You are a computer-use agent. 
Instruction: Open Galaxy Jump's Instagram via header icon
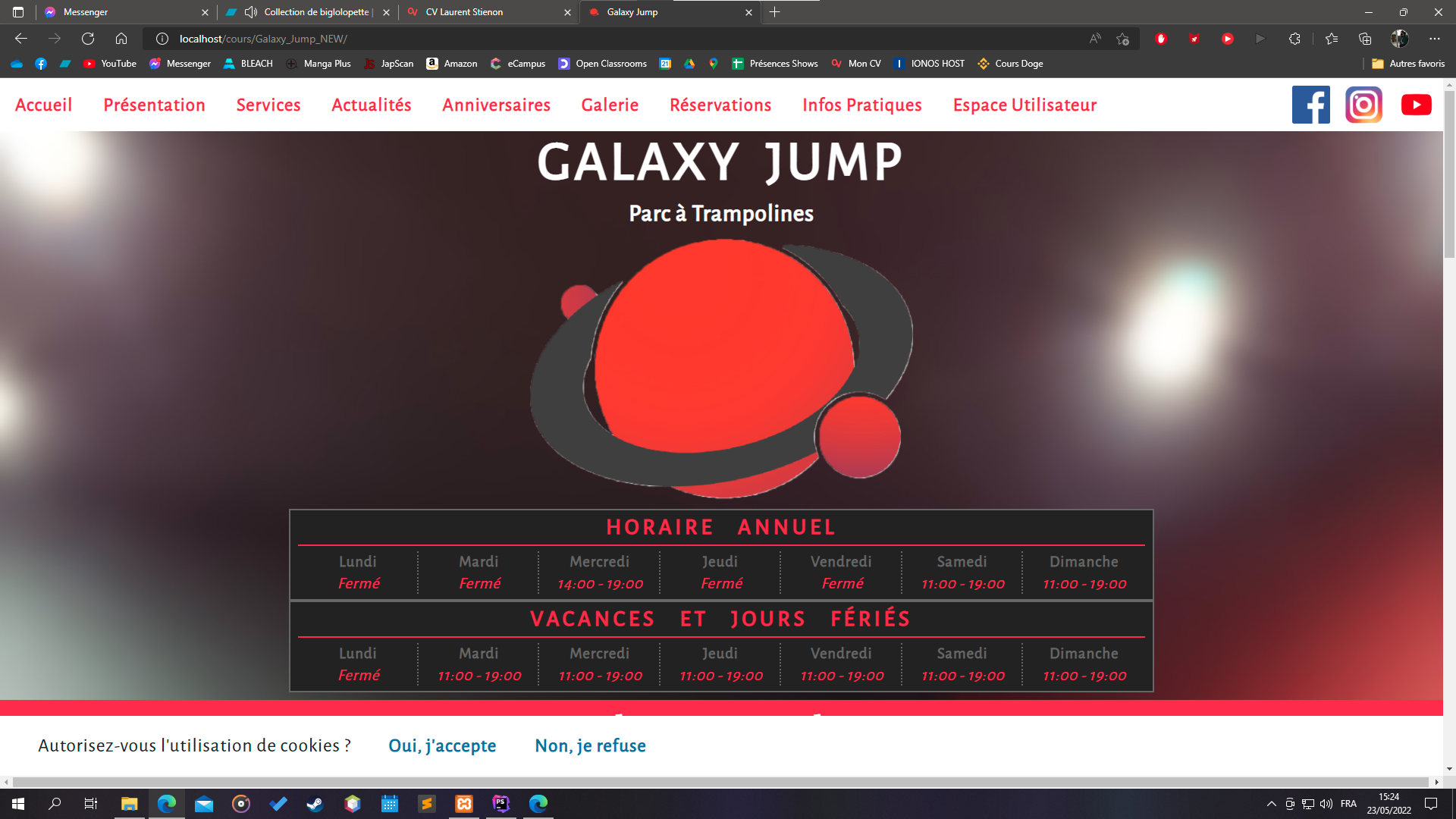[1364, 105]
